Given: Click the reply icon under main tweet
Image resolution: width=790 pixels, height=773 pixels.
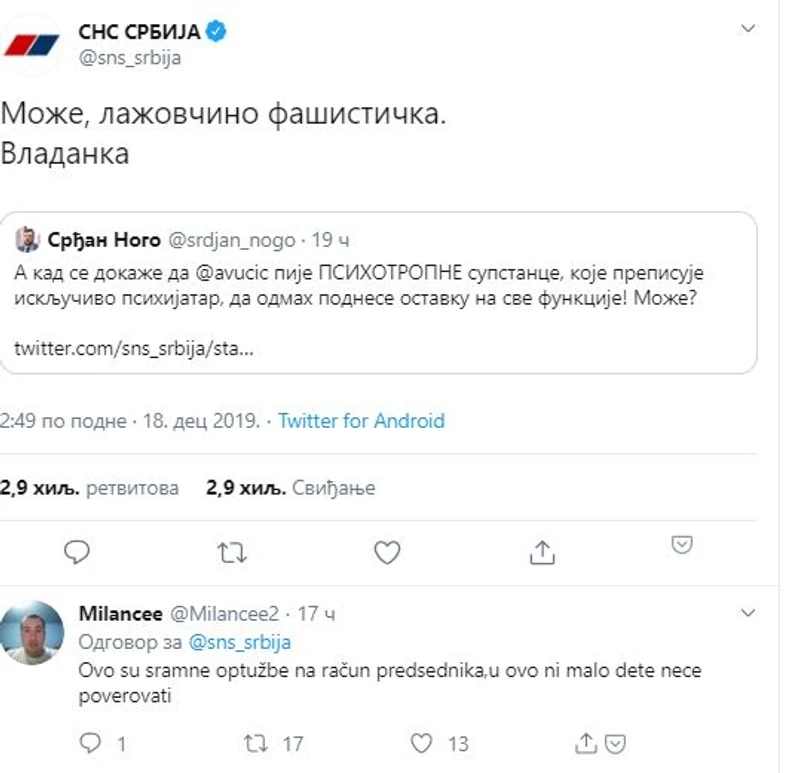Looking at the screenshot, I should [x=77, y=551].
